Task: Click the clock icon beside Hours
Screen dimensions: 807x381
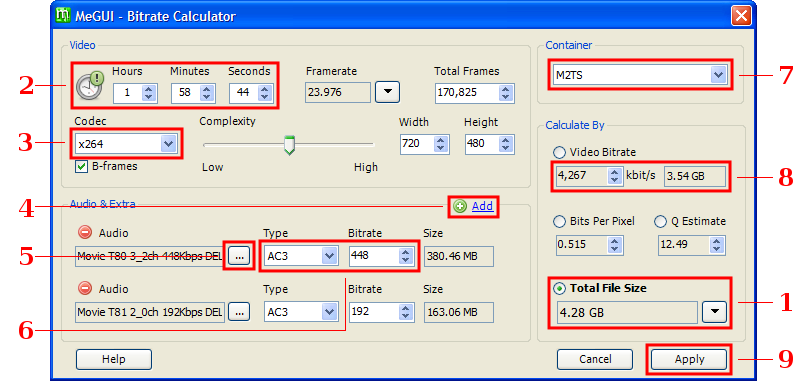Action: click(x=90, y=85)
